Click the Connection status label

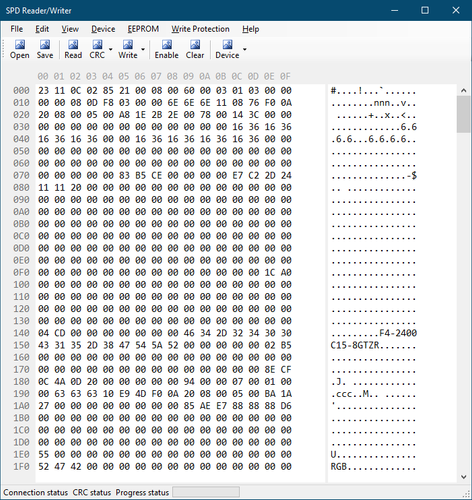pyautogui.click(x=35, y=492)
